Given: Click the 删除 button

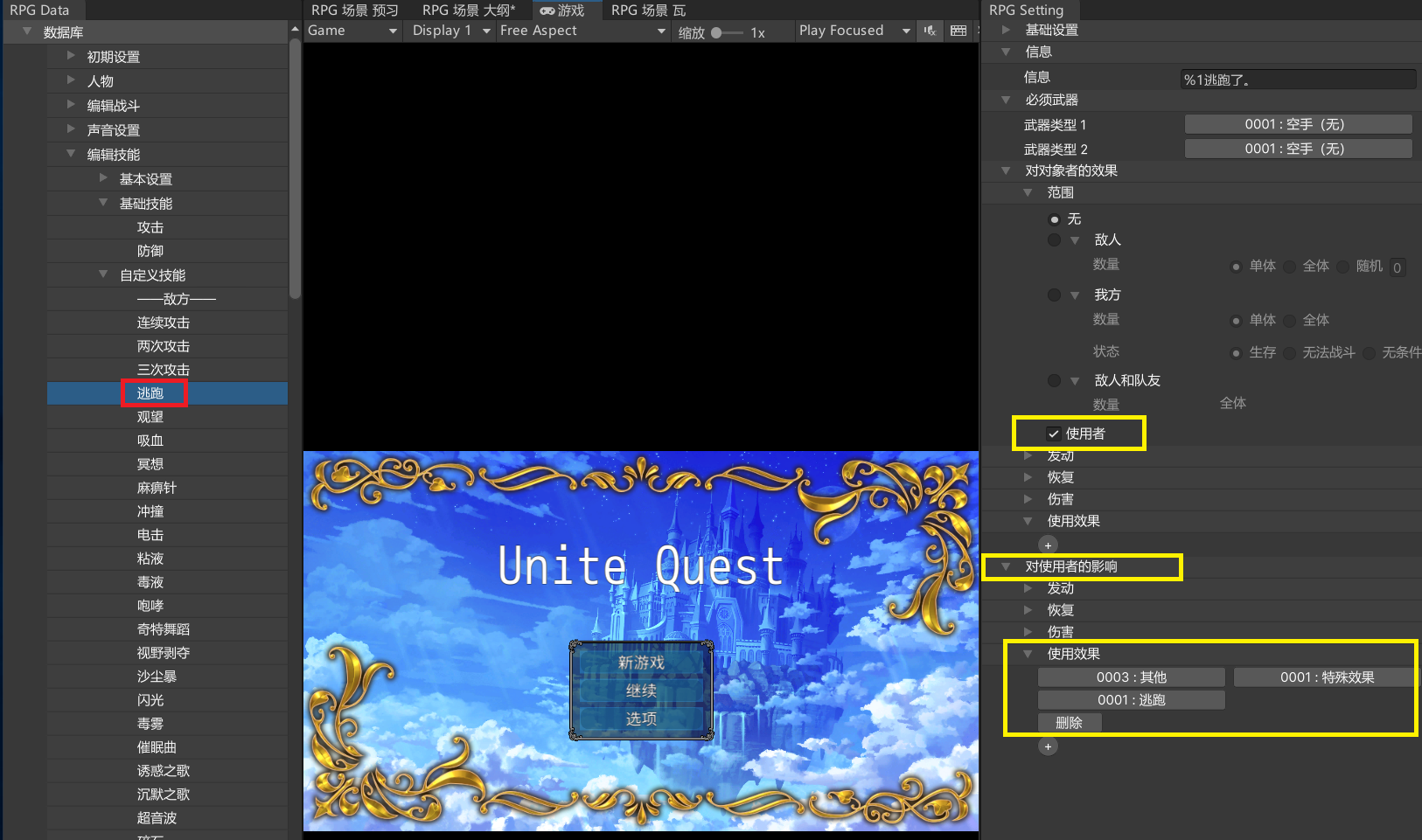Looking at the screenshot, I should 1069,723.
